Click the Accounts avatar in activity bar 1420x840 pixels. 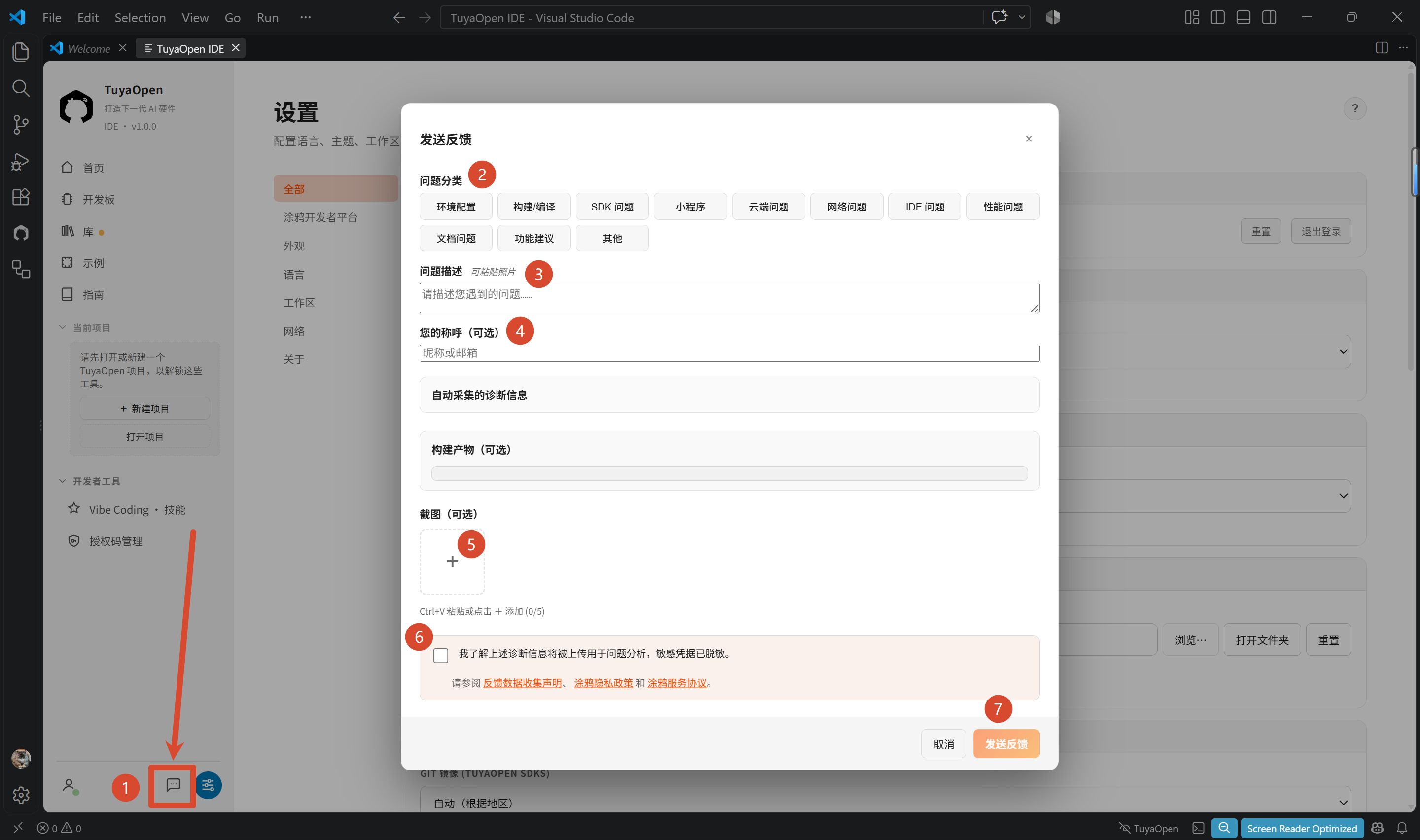[21, 758]
